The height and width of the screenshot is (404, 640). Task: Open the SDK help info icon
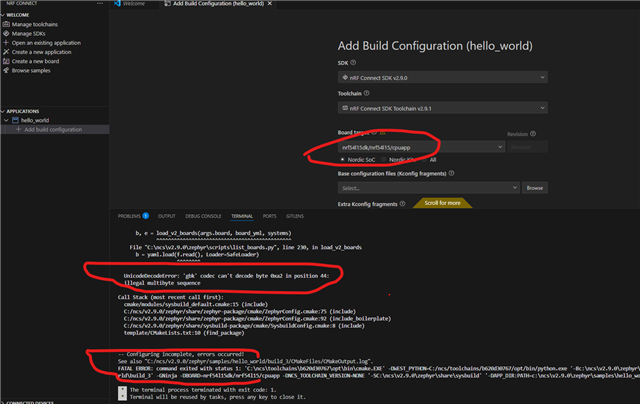pyautogui.click(x=353, y=62)
